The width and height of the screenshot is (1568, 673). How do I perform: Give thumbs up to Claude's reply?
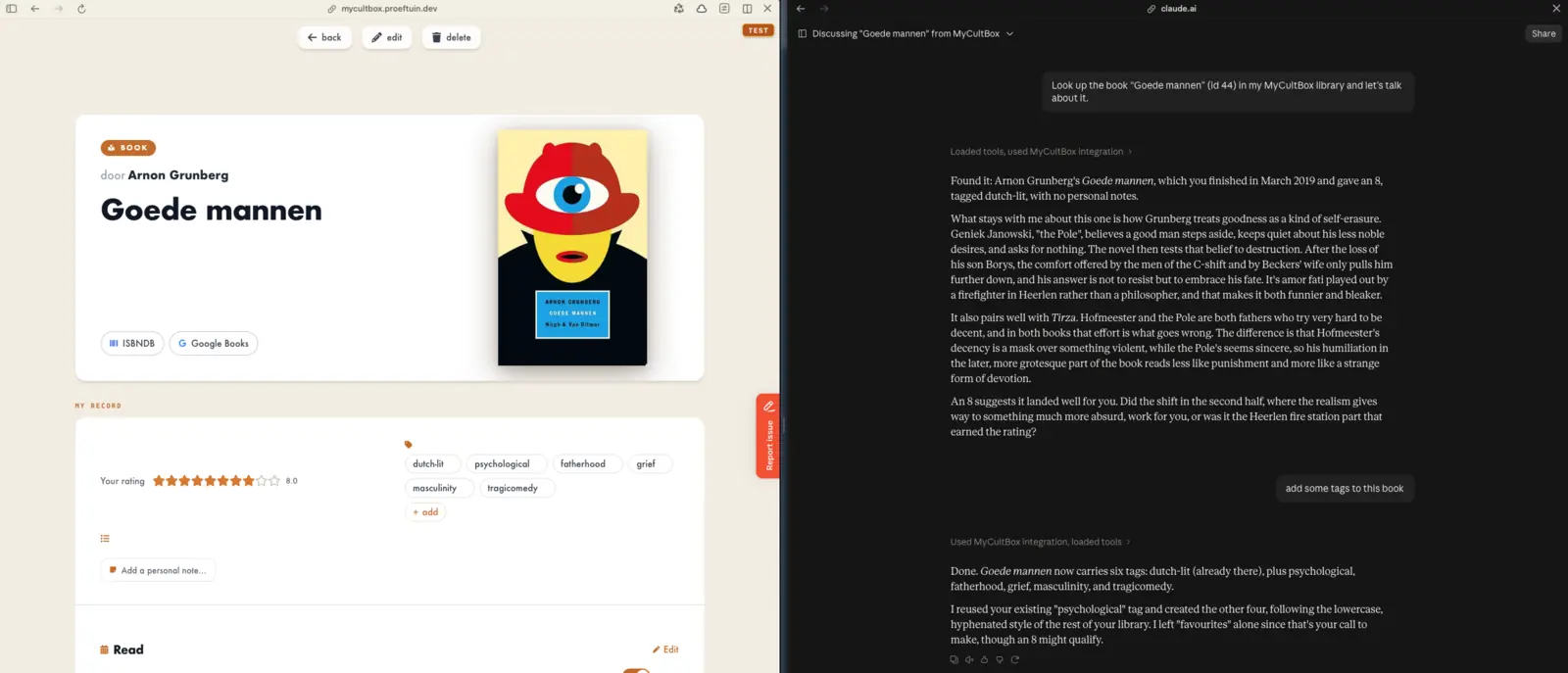pos(984,659)
